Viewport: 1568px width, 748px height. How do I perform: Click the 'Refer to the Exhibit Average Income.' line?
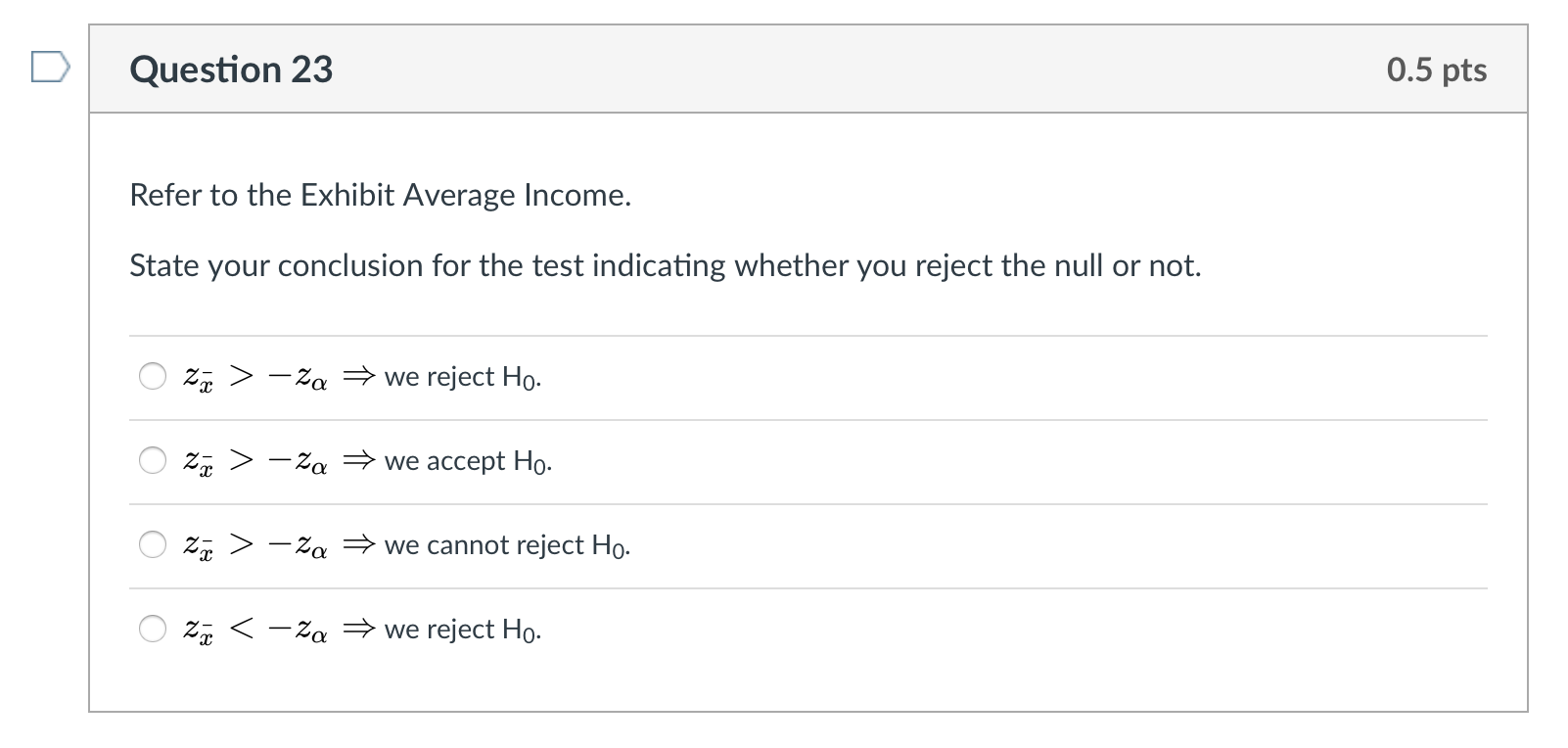pyautogui.click(x=380, y=195)
